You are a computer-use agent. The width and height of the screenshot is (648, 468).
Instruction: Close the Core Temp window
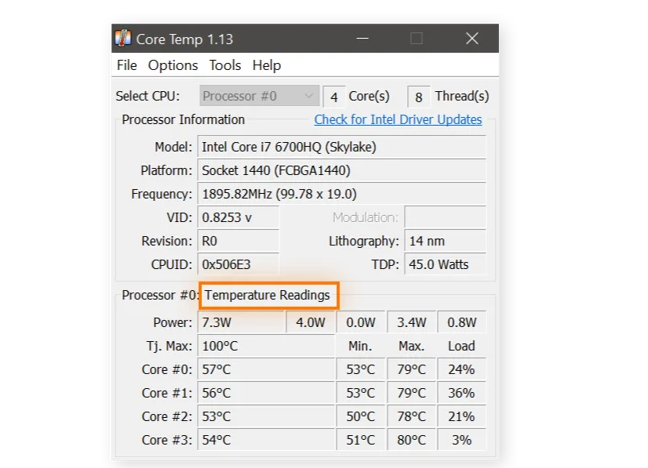tap(472, 39)
